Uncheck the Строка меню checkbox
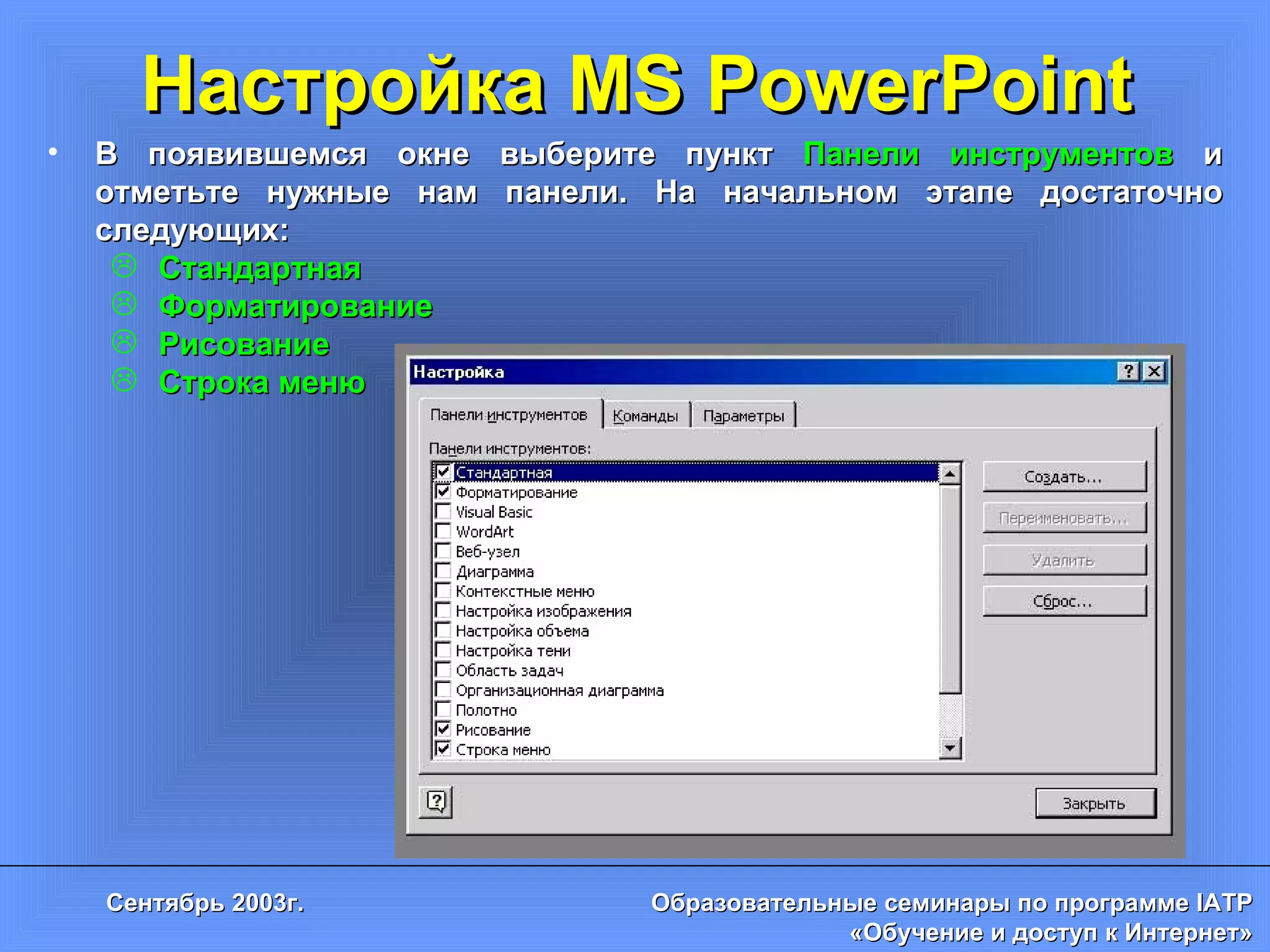 pos(443,749)
